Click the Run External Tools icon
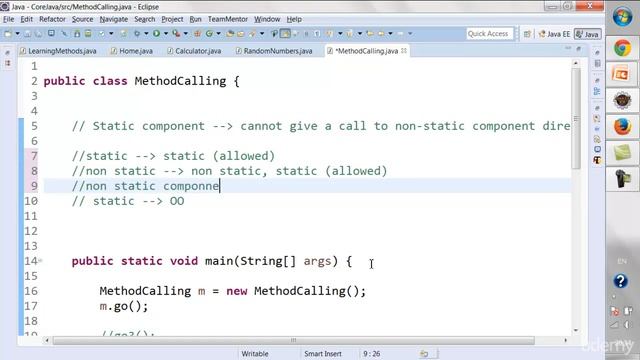Image resolution: width=640 pixels, height=360 pixels. [x=176, y=33]
